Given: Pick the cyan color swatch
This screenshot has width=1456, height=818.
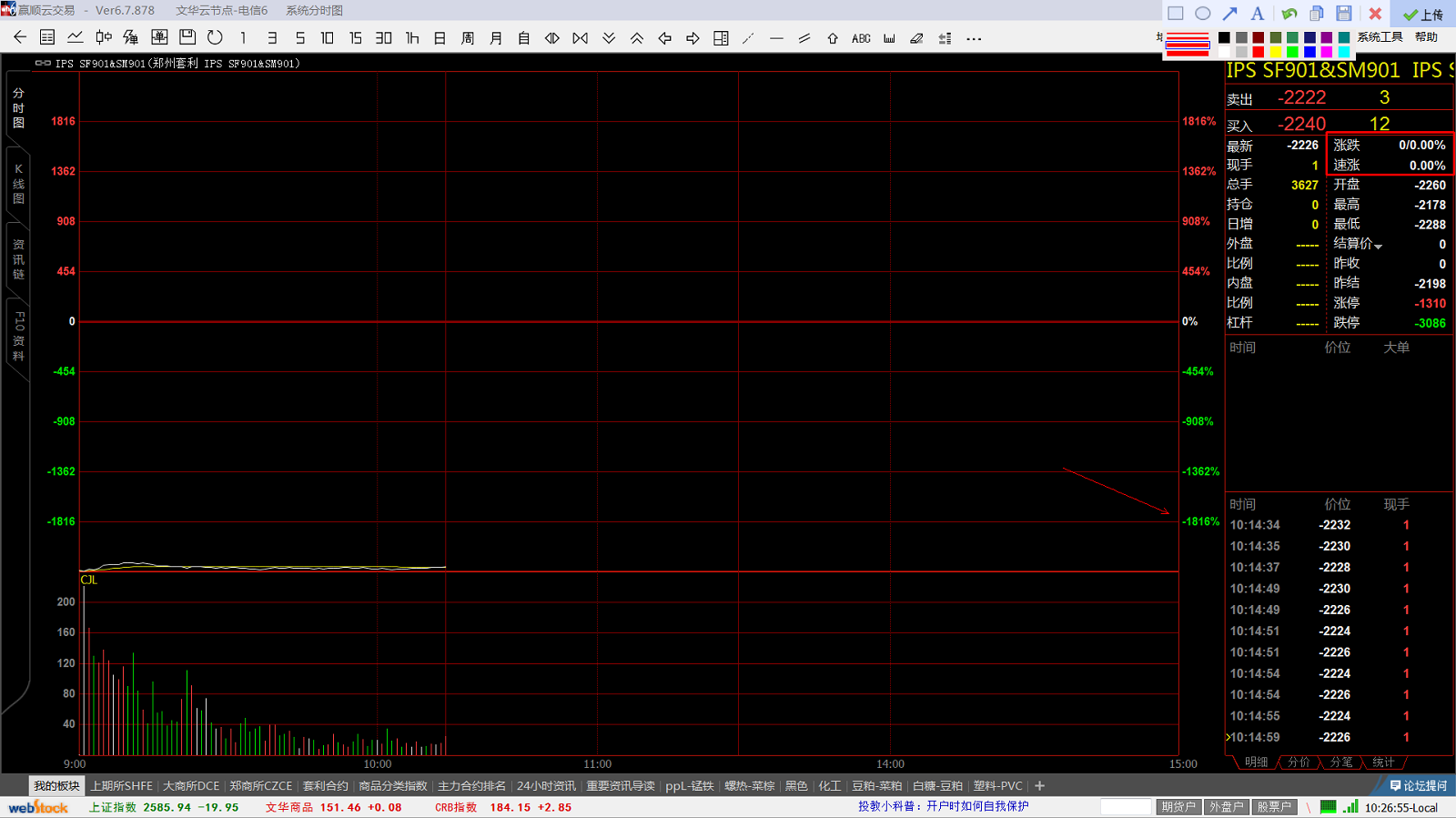Looking at the screenshot, I should coord(1344,52).
